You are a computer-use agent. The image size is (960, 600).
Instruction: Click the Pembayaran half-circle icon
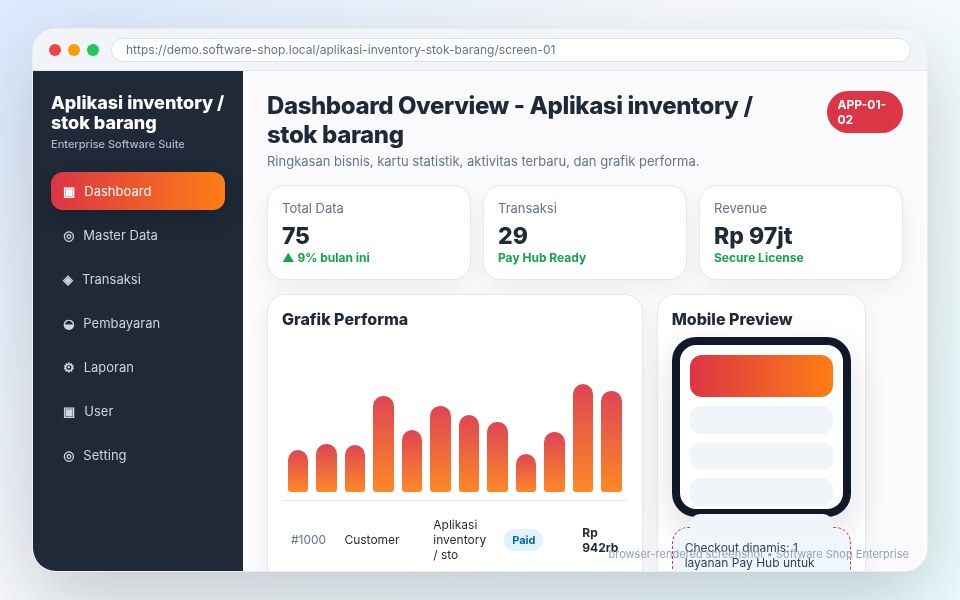(69, 324)
